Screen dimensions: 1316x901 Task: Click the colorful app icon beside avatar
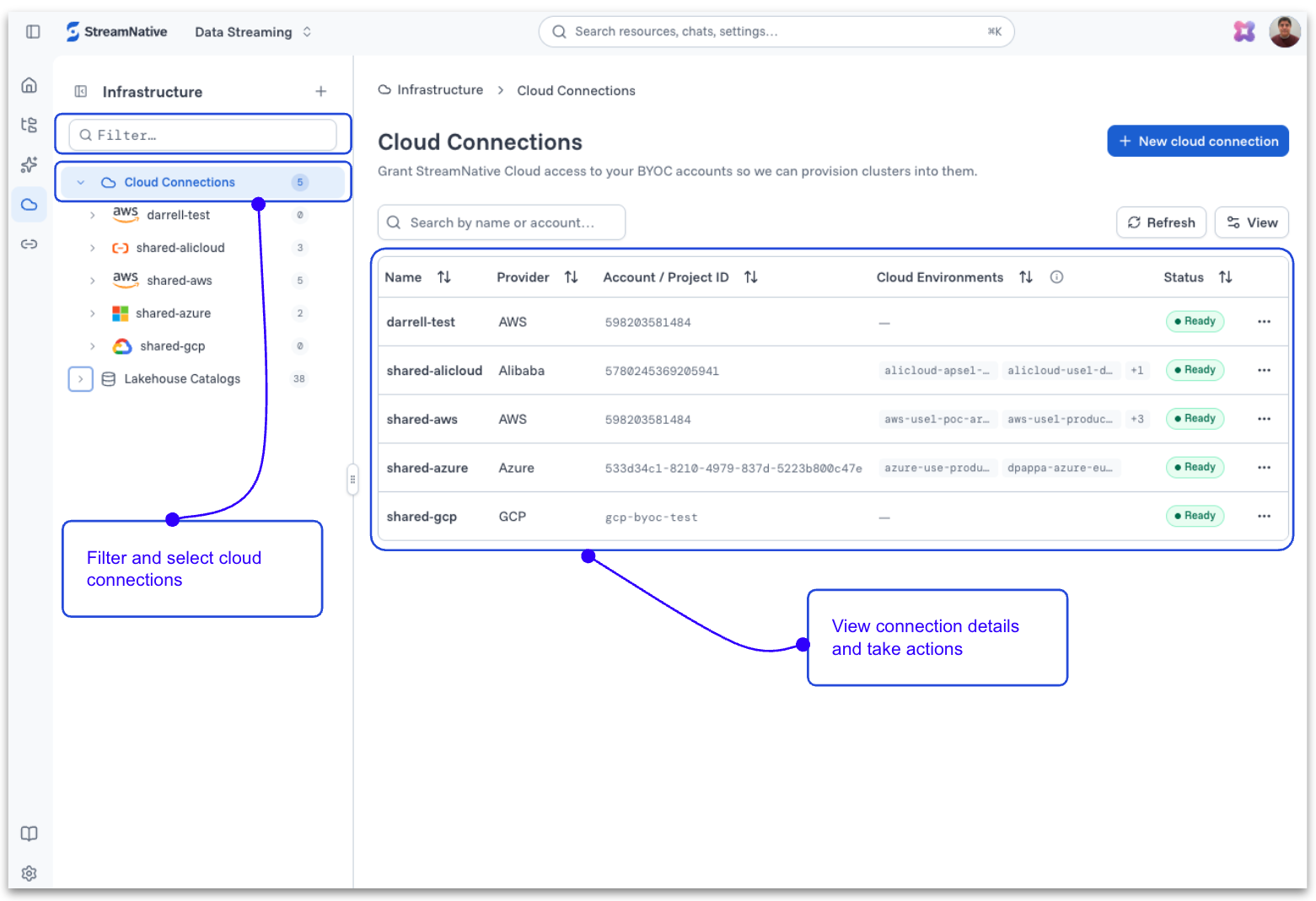pyautogui.click(x=1244, y=32)
